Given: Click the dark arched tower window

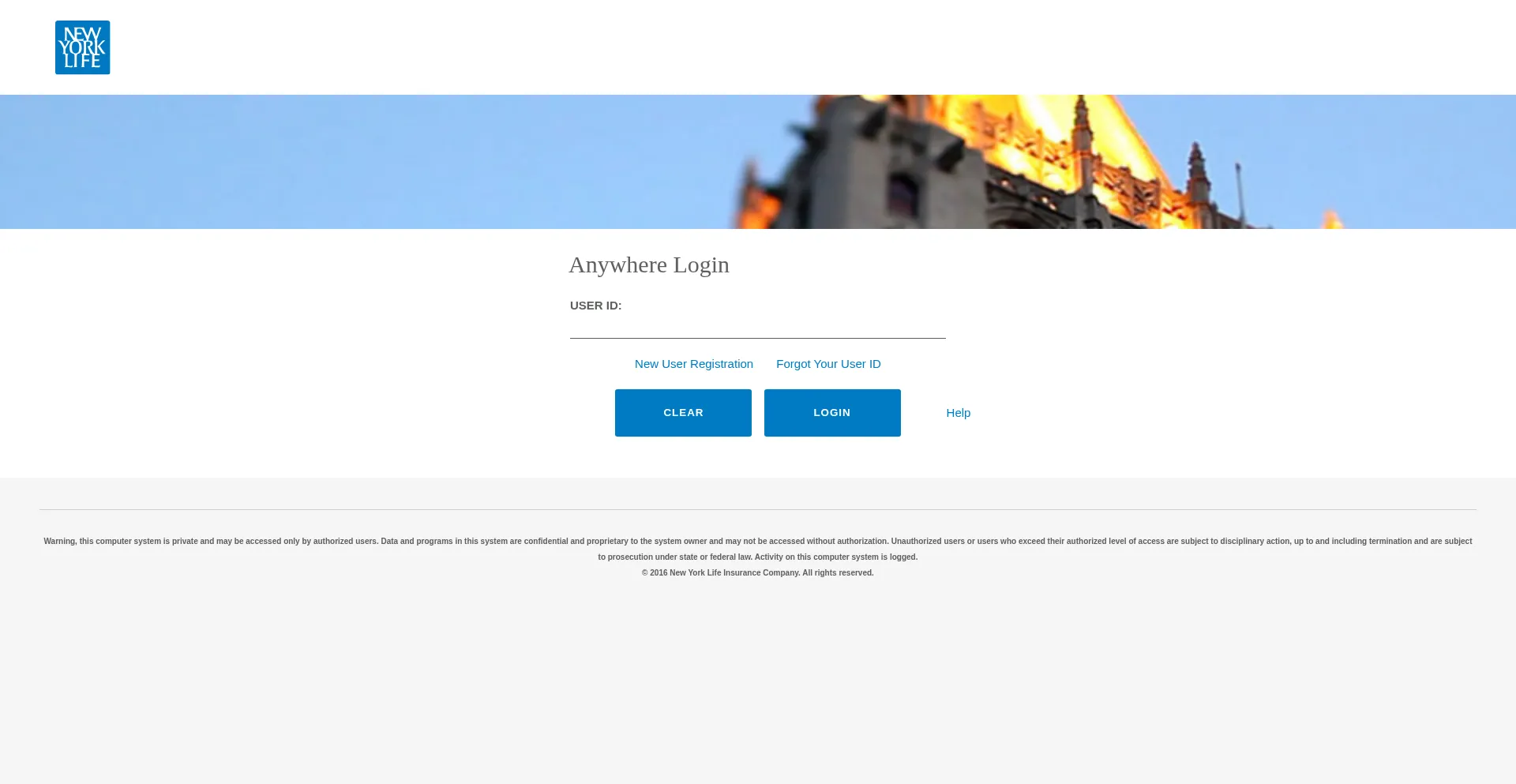Looking at the screenshot, I should [x=902, y=194].
